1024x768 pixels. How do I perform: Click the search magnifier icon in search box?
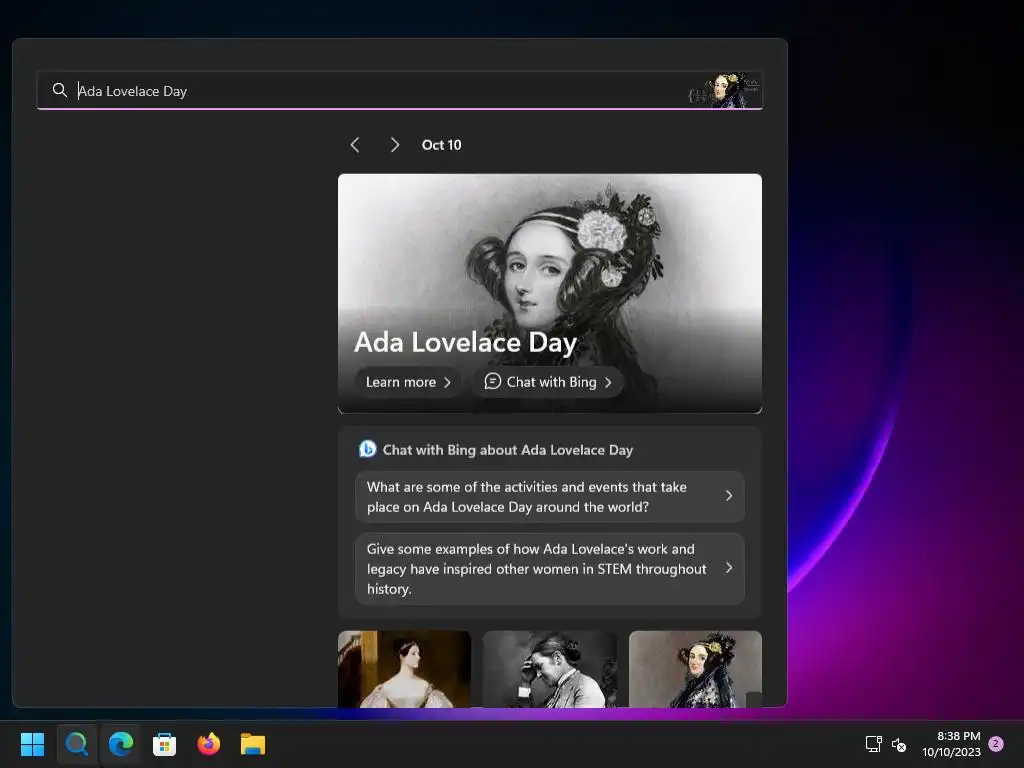point(59,90)
